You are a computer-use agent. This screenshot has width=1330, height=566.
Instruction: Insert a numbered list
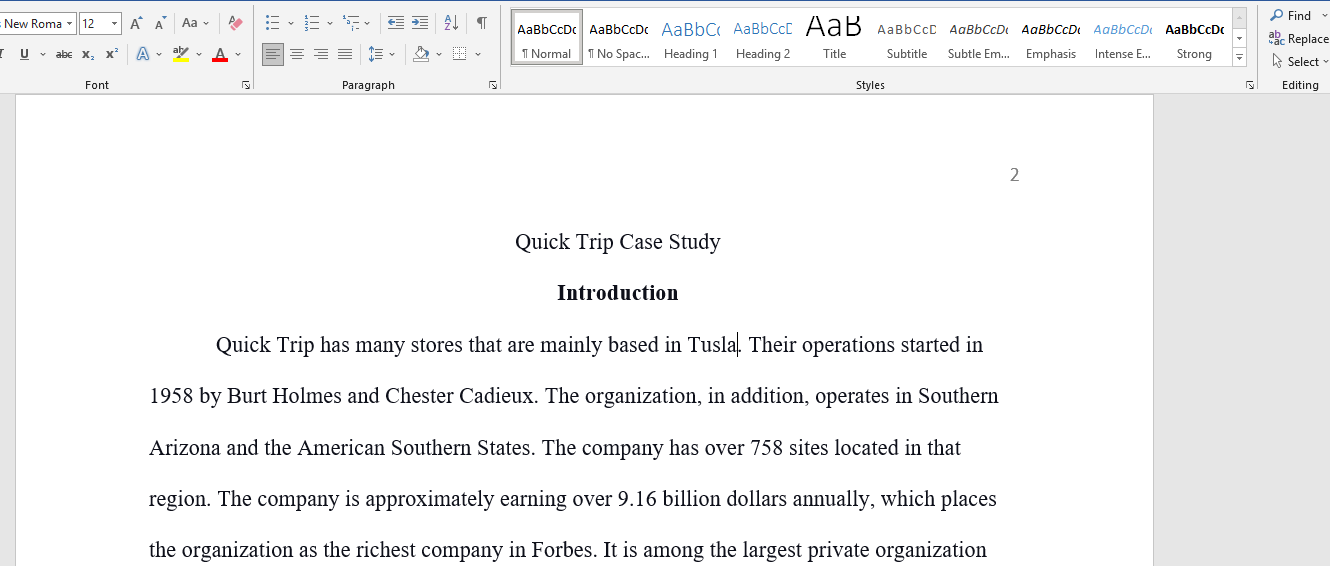[312, 23]
